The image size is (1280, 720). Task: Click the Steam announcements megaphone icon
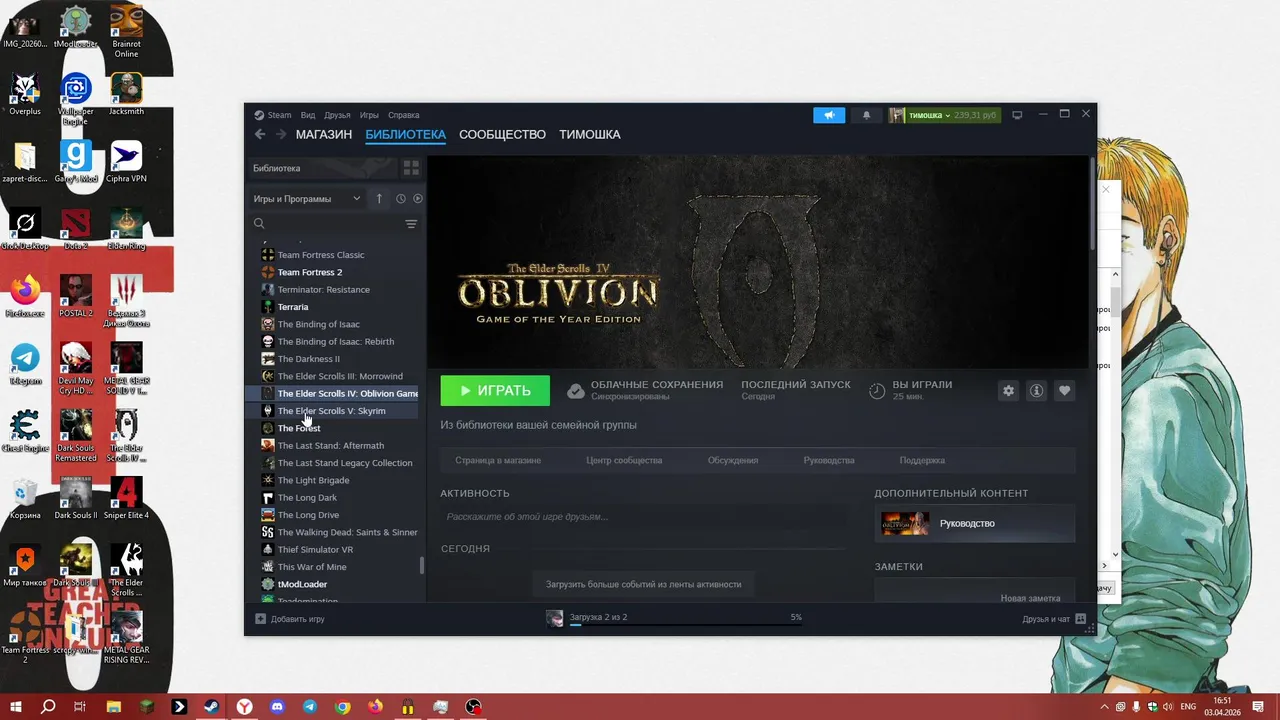[829, 115]
